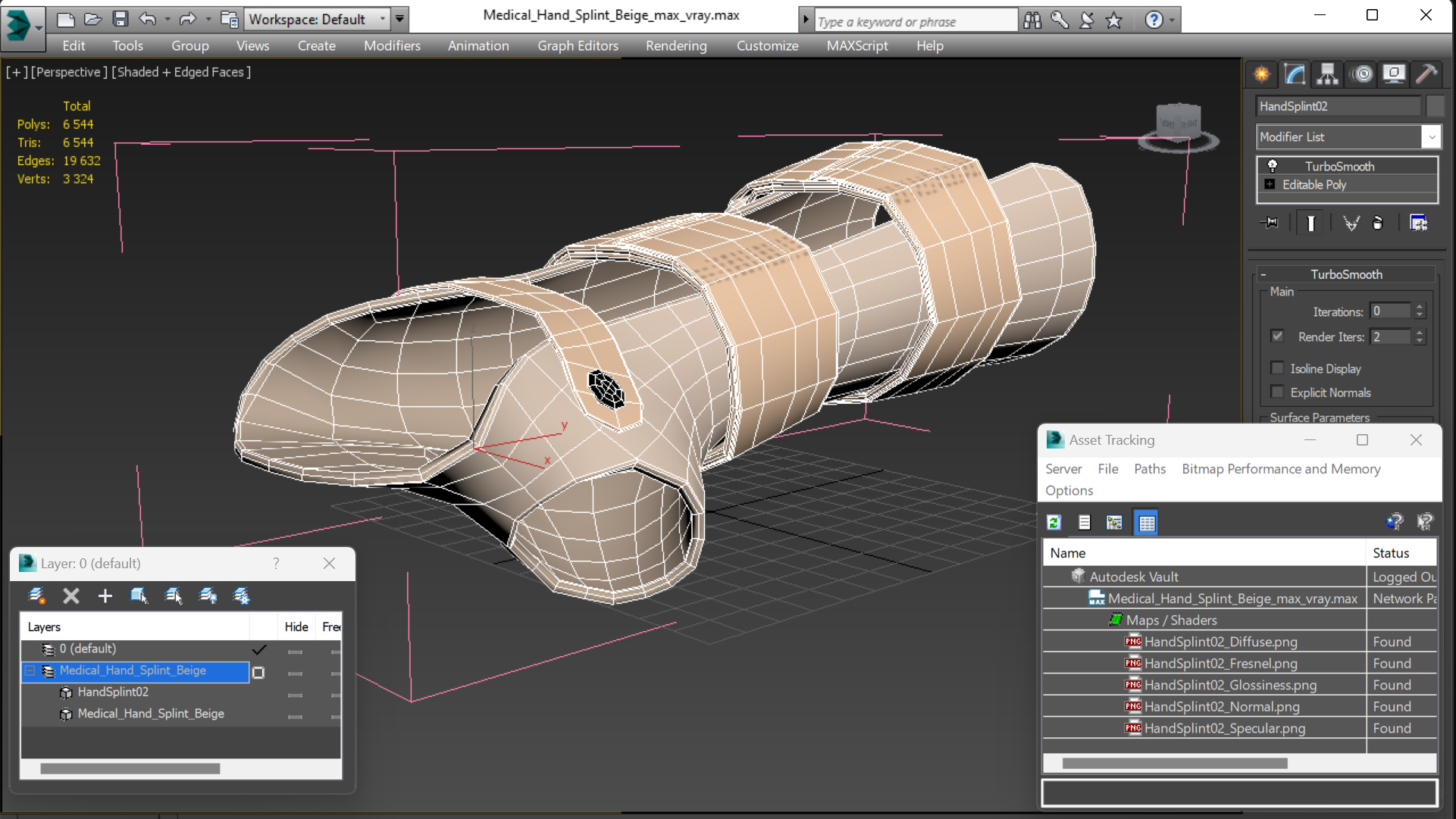Collapse the Medical_Hand_Splint_Beige layer tree
Image resolution: width=1456 pixels, height=819 pixels.
coord(30,671)
